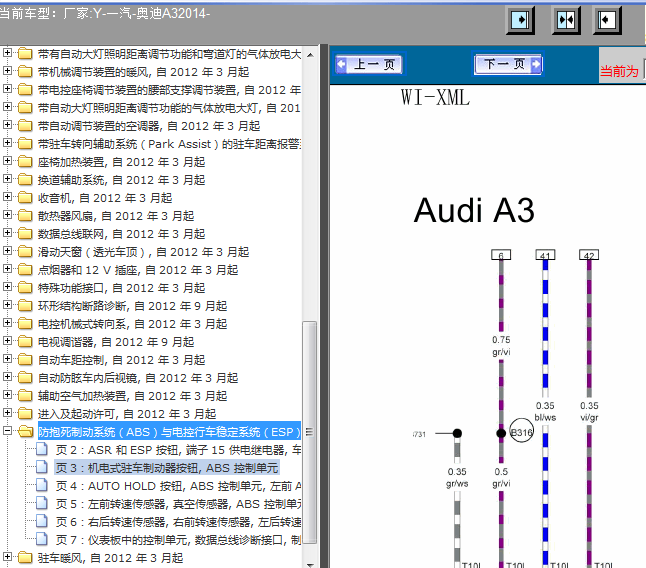Screen dimensions: 646x568
Task: Select folder icon of 环形结构断路诊断
Action: pyautogui.click(x=25, y=306)
